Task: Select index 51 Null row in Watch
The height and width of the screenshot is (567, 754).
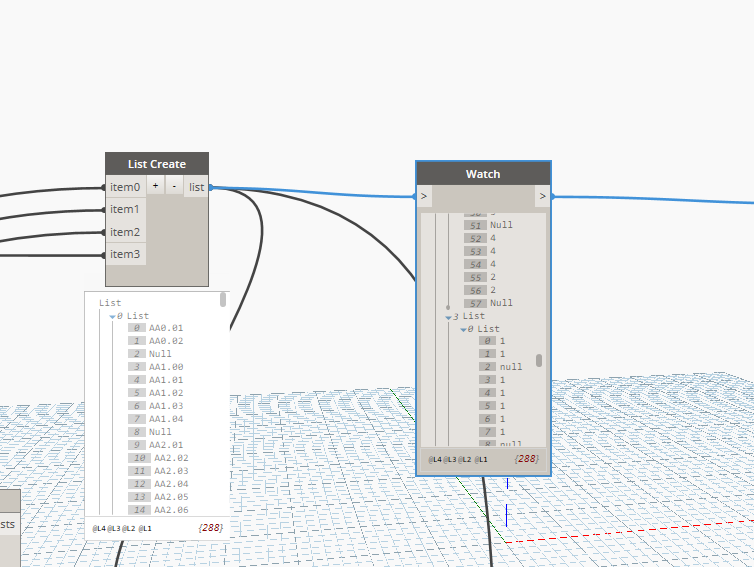Action: [488, 225]
